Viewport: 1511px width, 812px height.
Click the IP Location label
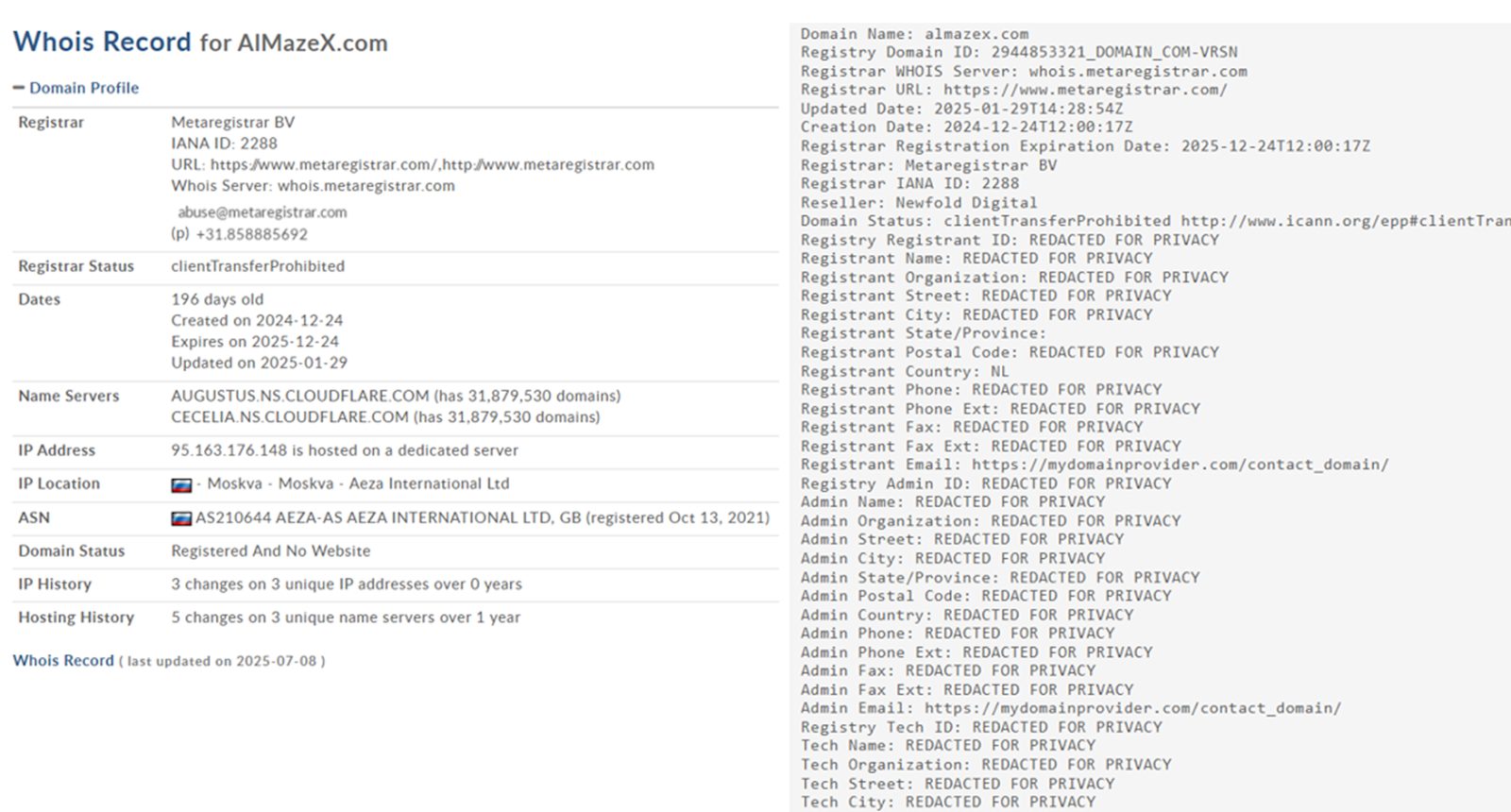(59, 483)
